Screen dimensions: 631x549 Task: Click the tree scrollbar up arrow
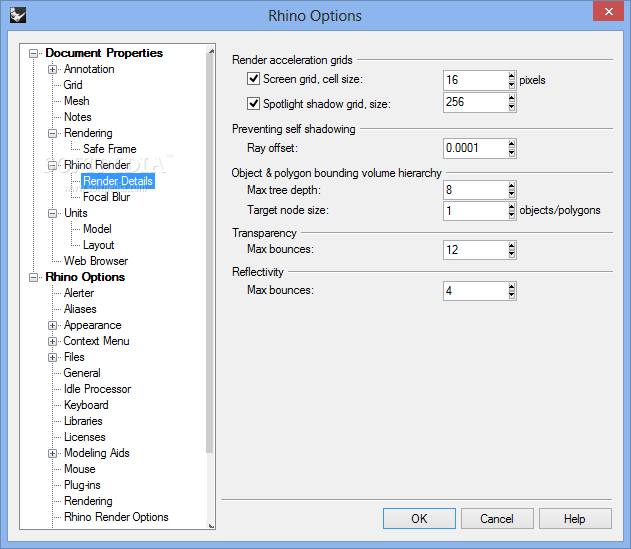click(x=210, y=51)
